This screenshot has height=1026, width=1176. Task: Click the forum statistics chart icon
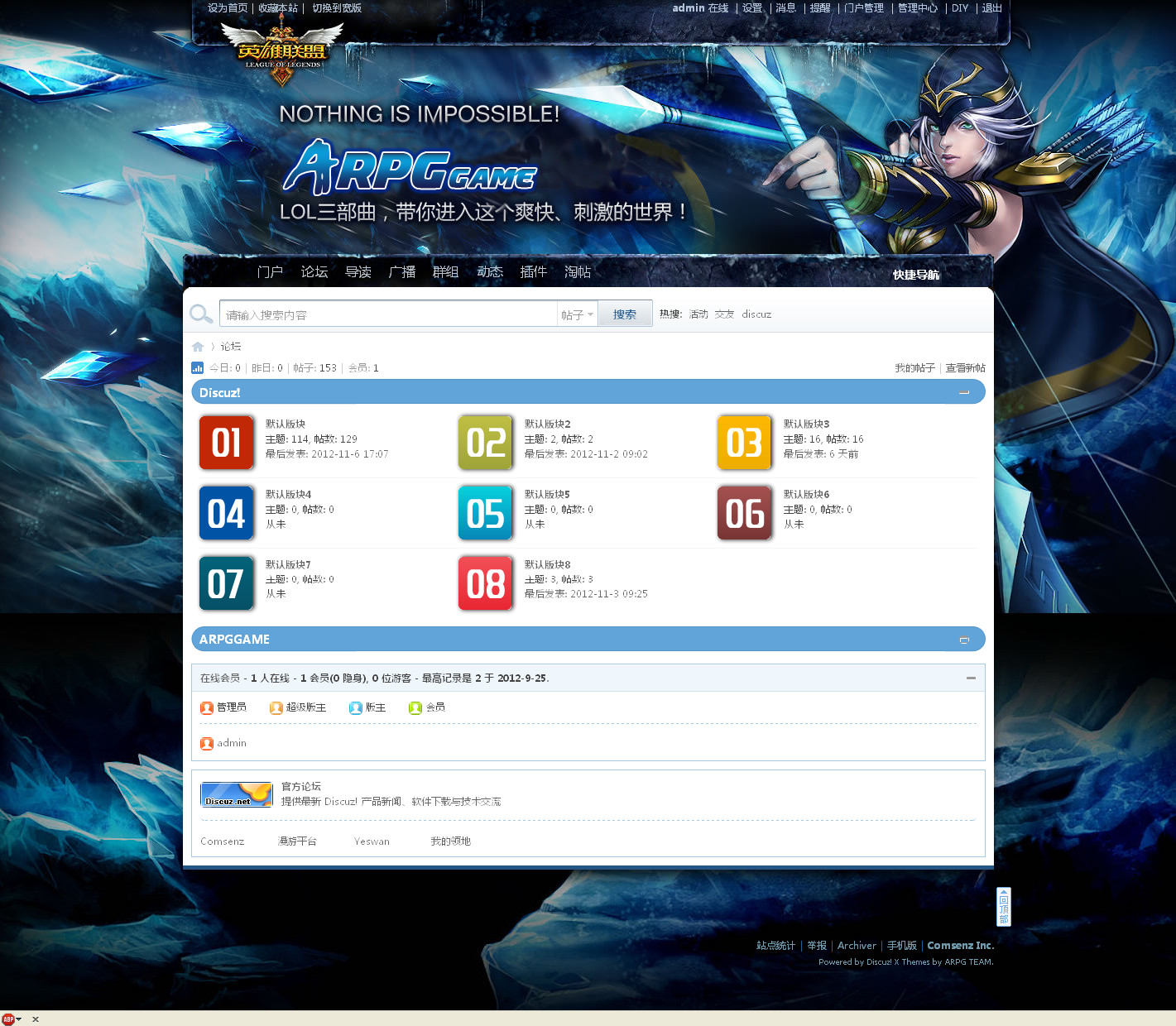[198, 368]
